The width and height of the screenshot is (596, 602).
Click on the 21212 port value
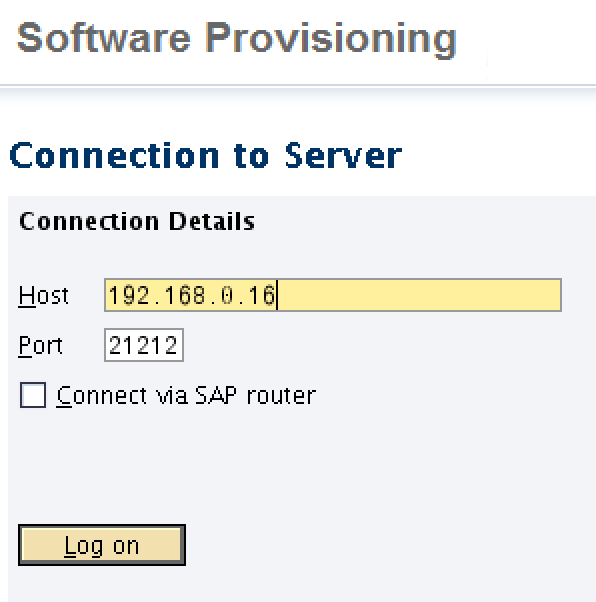143,345
